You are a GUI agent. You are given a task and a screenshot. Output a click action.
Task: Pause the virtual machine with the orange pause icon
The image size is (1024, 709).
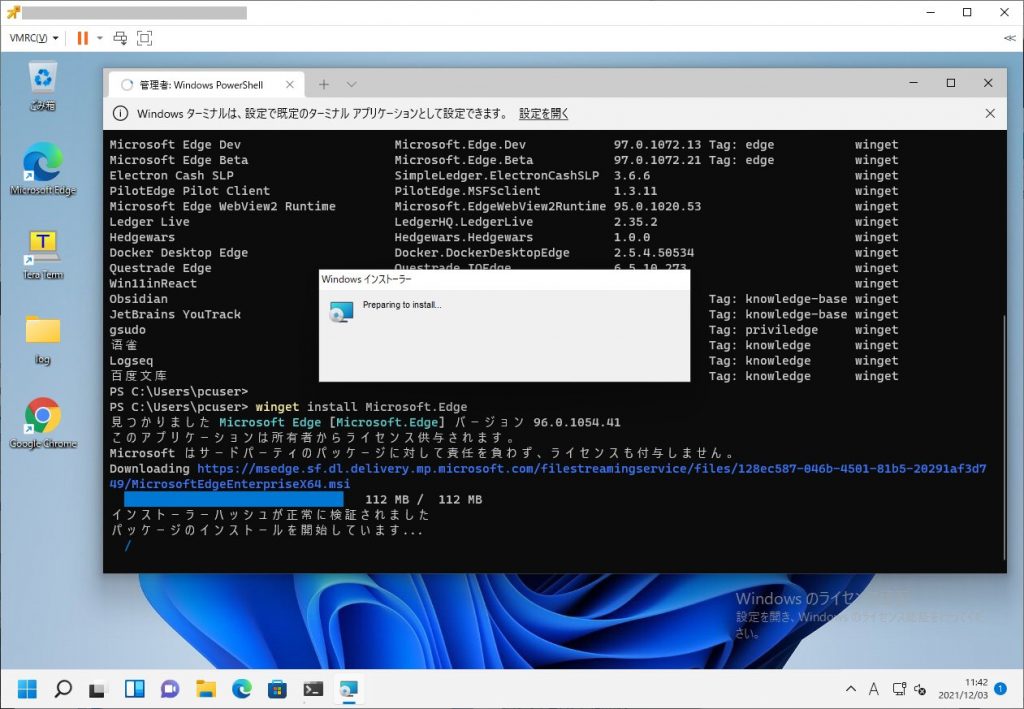click(x=82, y=38)
